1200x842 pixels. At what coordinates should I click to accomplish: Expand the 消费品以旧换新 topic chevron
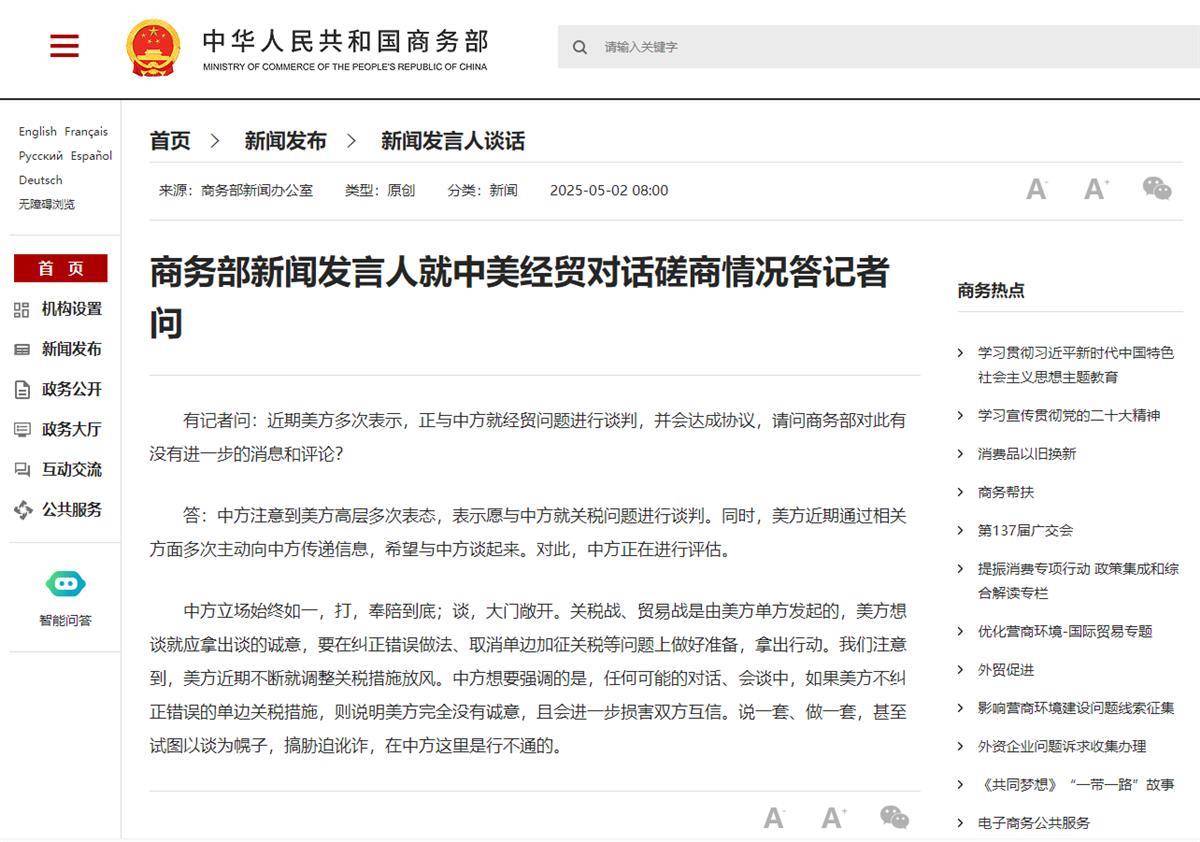click(961, 453)
